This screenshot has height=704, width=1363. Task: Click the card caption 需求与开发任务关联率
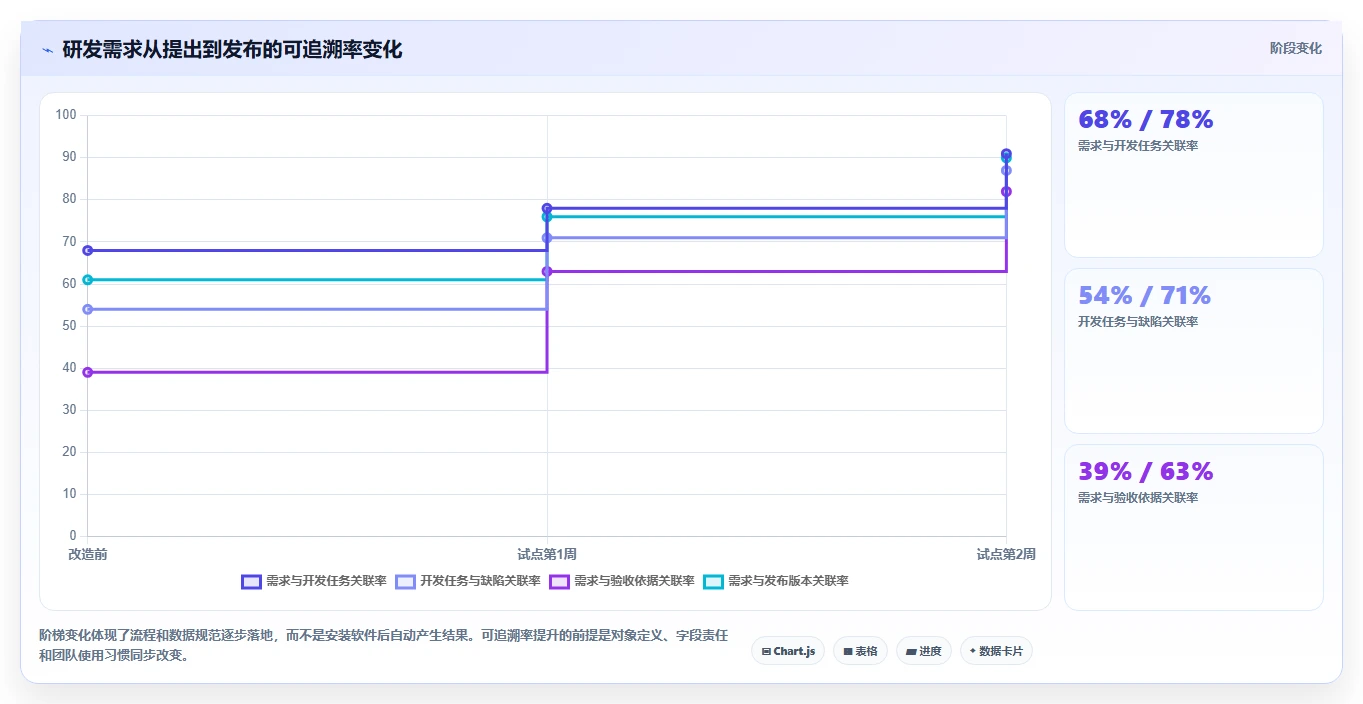click(x=1138, y=146)
